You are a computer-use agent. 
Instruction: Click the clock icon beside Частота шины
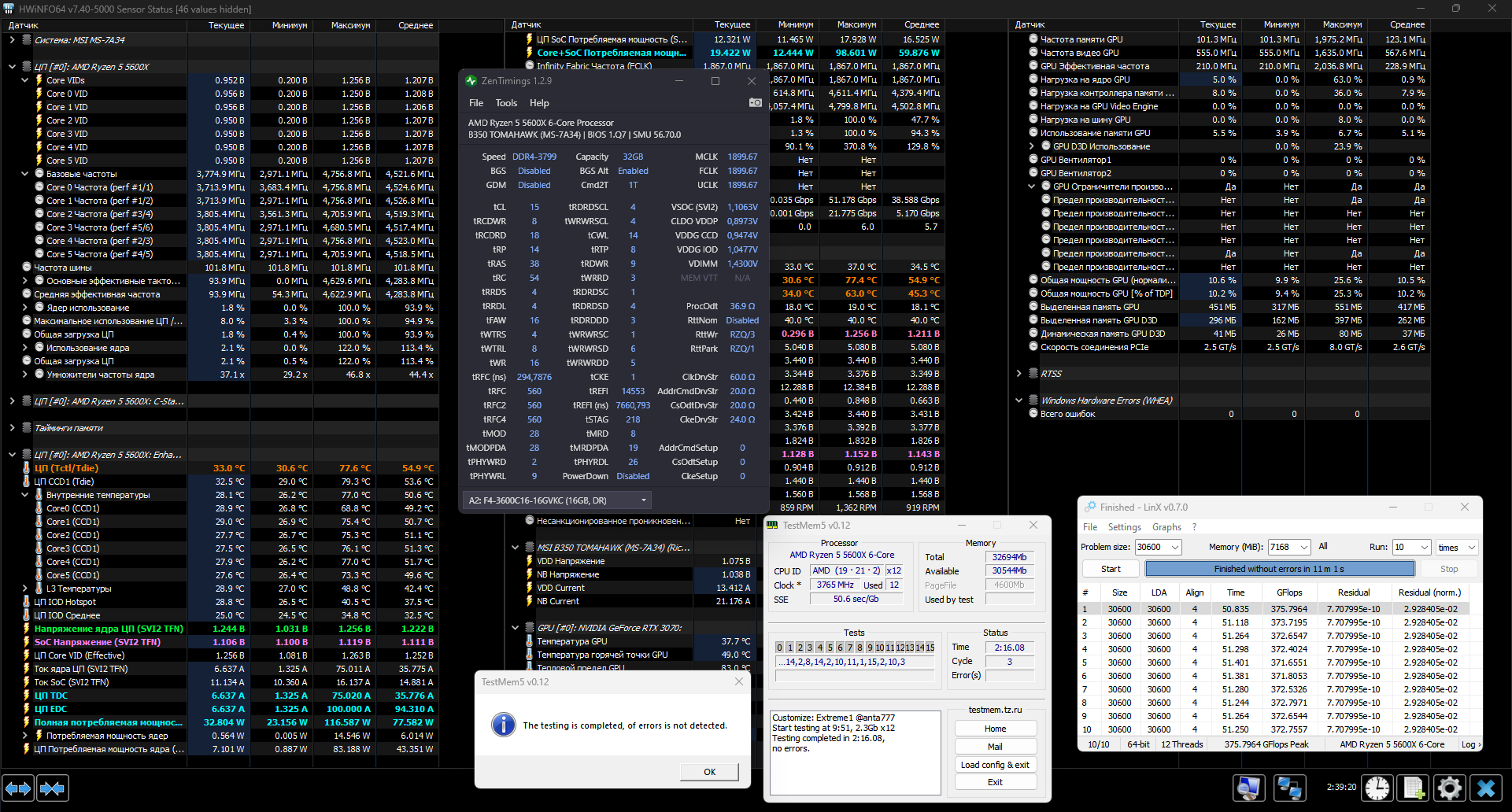point(27,268)
